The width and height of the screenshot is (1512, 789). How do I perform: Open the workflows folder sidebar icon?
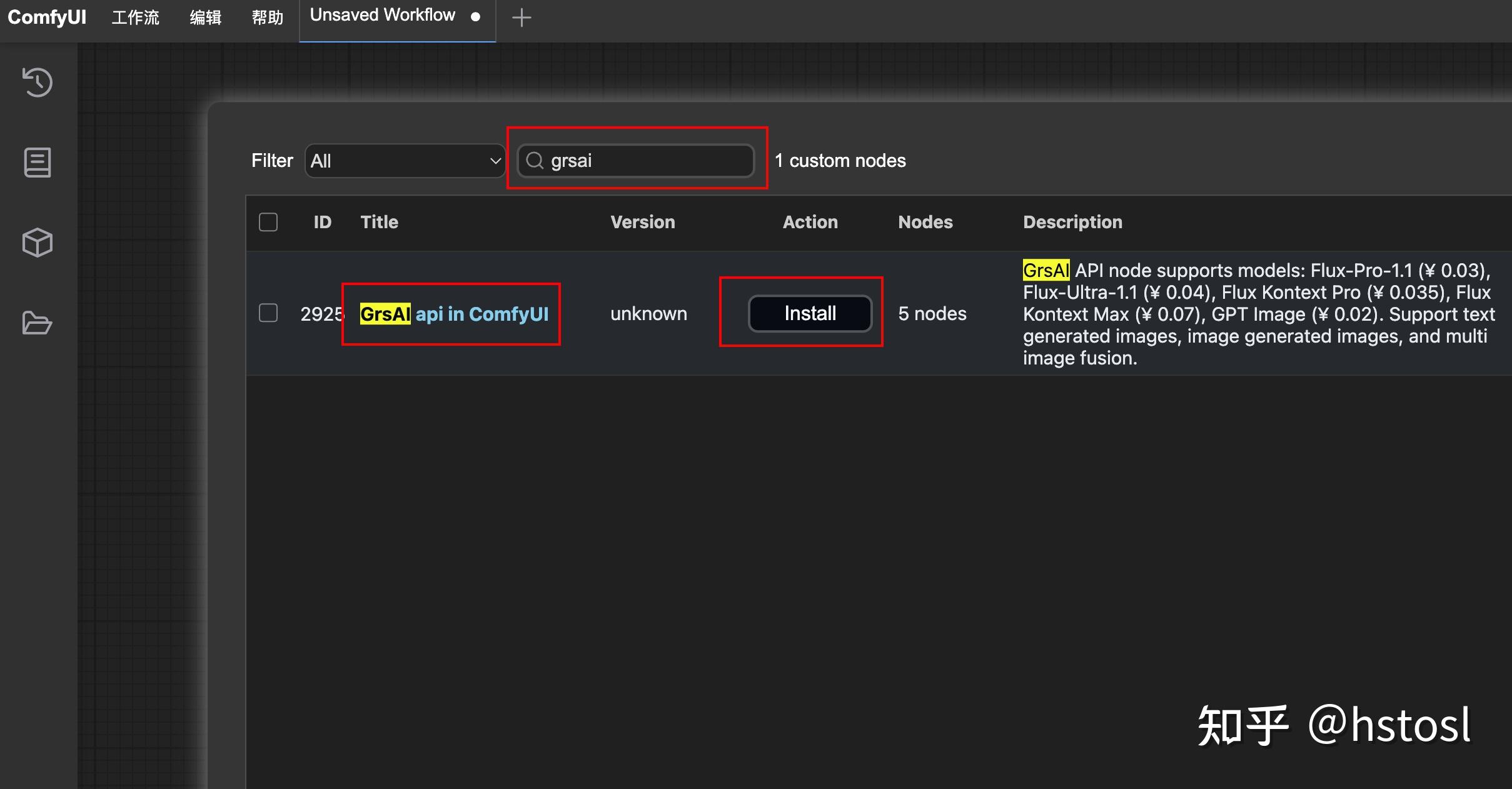pyautogui.click(x=38, y=323)
